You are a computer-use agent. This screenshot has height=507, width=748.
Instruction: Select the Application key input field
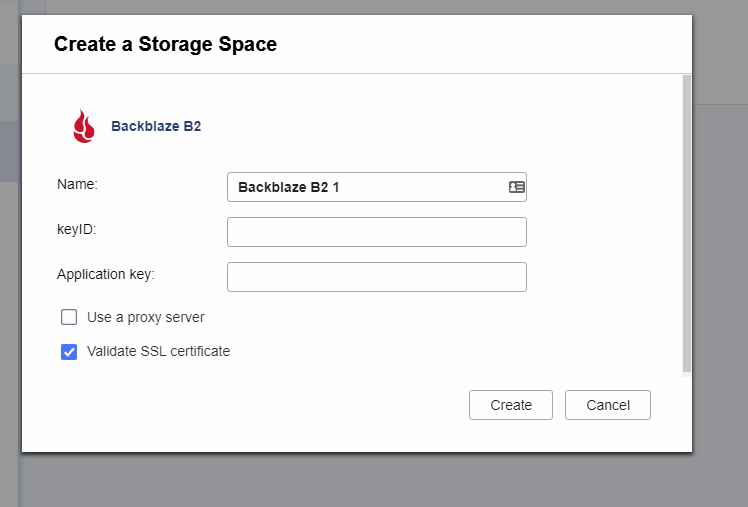(x=377, y=277)
